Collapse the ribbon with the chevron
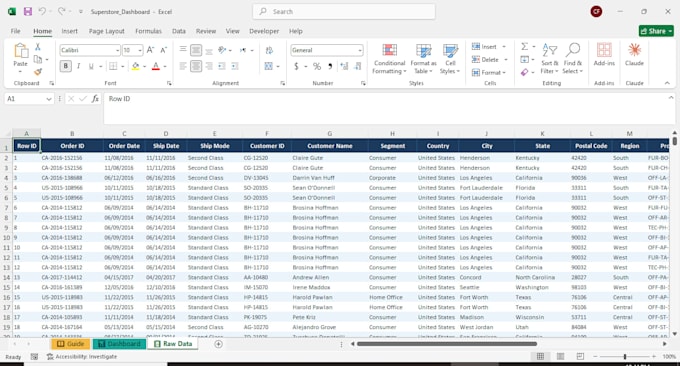680x366 pixels. click(x=667, y=83)
